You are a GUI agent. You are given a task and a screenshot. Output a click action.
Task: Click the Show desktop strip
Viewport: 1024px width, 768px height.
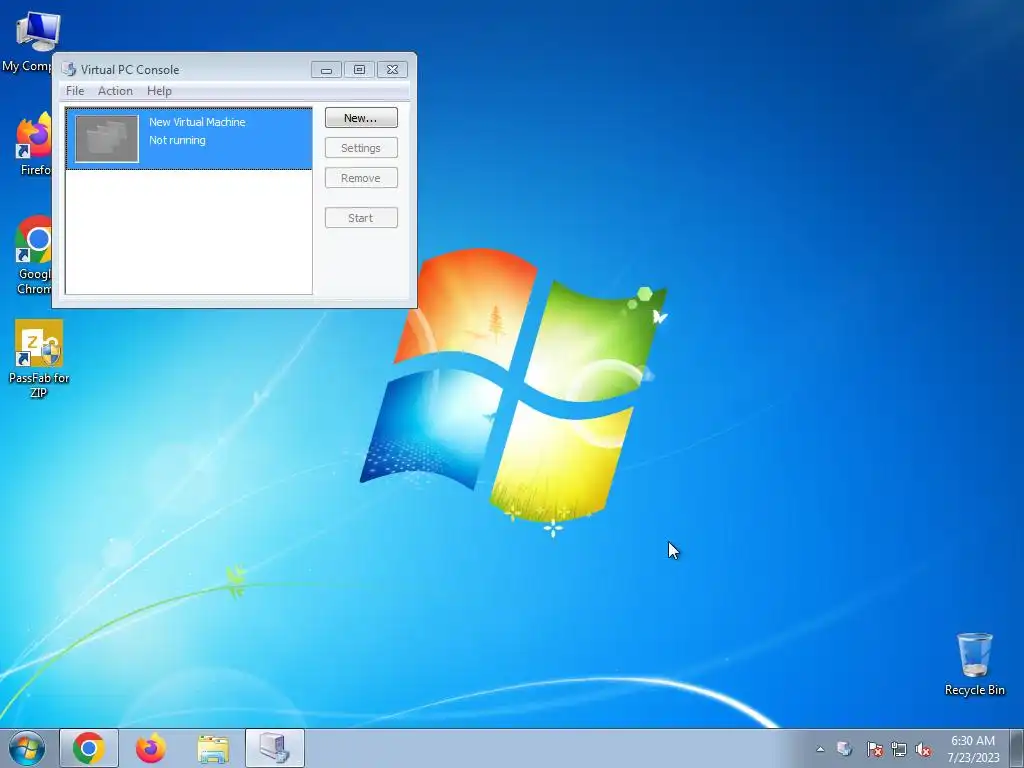coord(1017,748)
